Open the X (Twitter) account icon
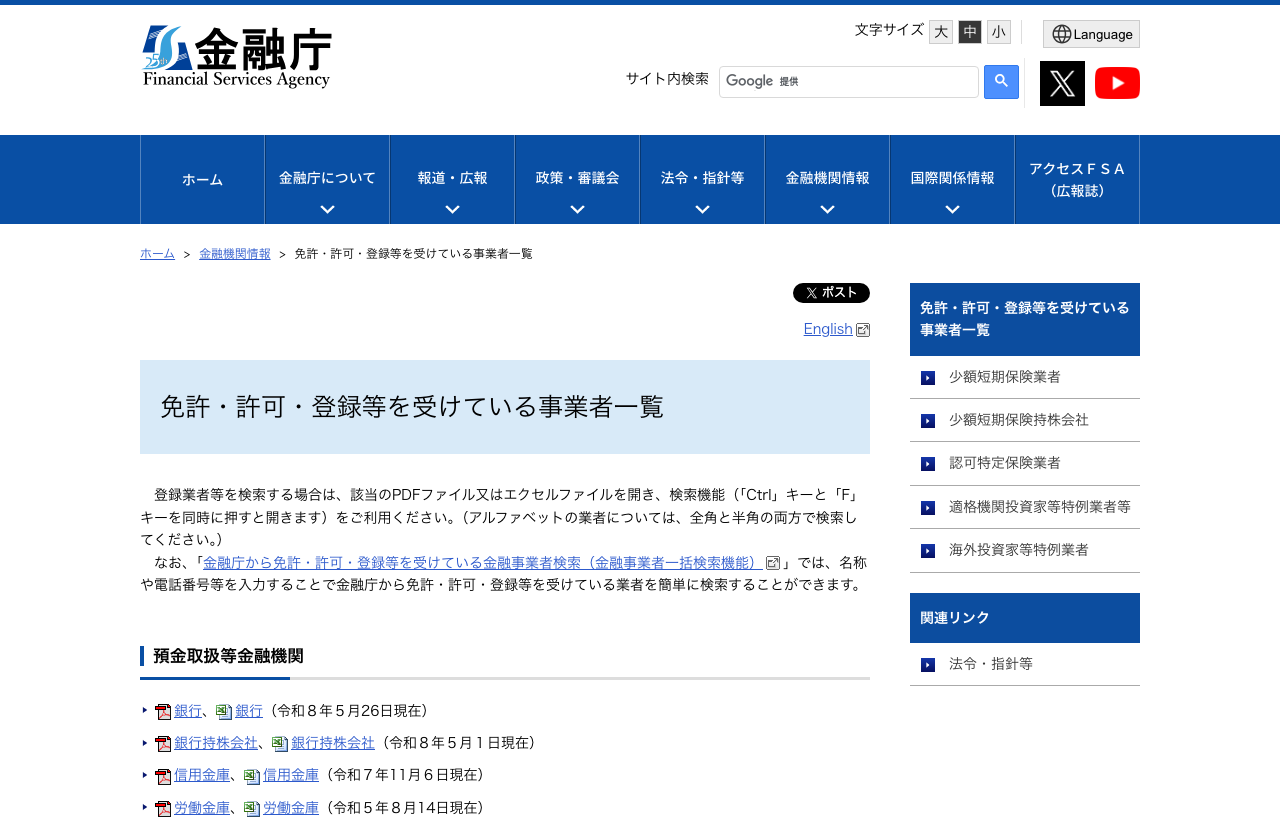The height and width of the screenshot is (820, 1280). [x=1062, y=83]
